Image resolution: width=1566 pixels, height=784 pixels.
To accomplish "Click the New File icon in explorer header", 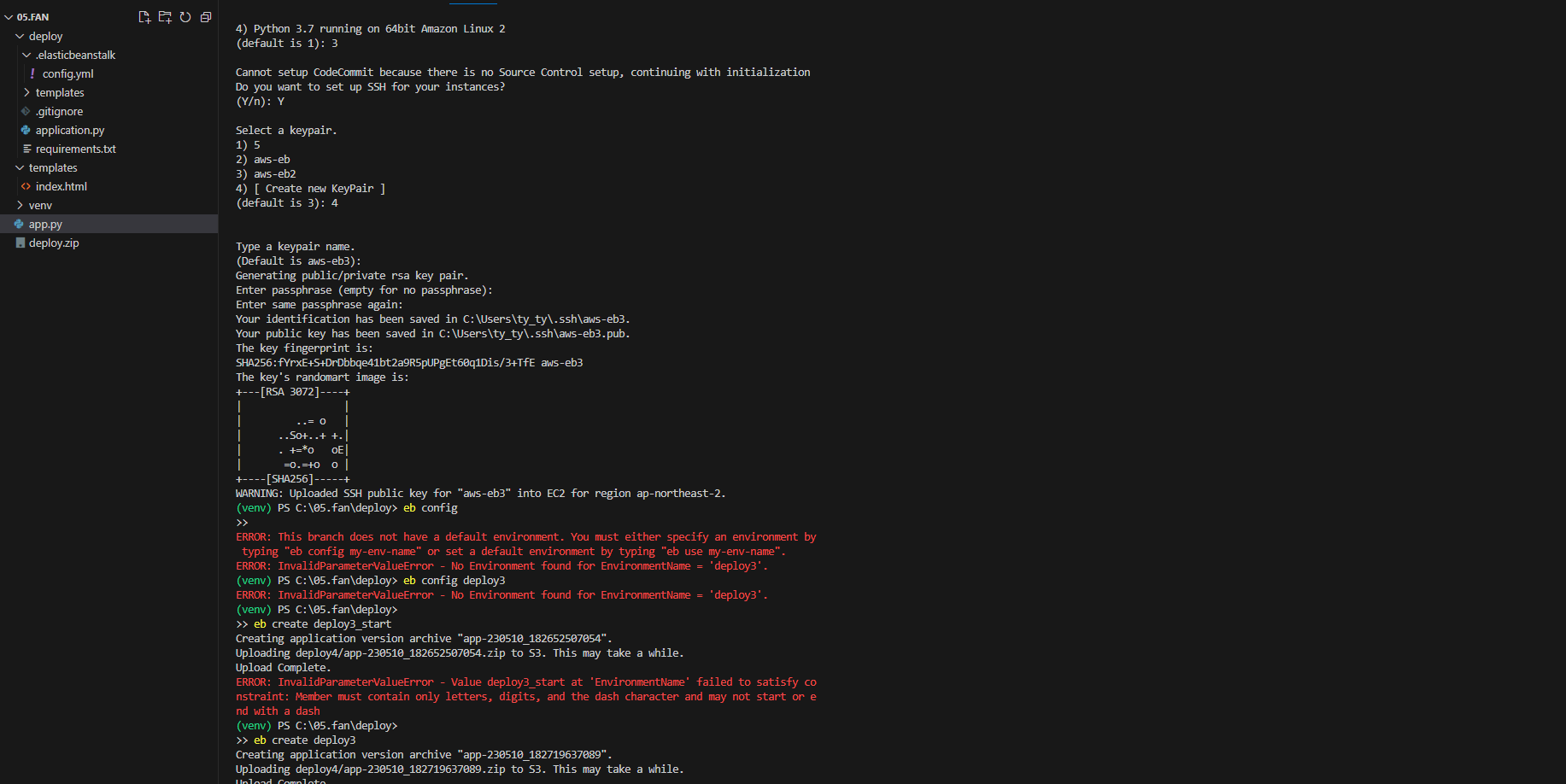I will 144,17.
